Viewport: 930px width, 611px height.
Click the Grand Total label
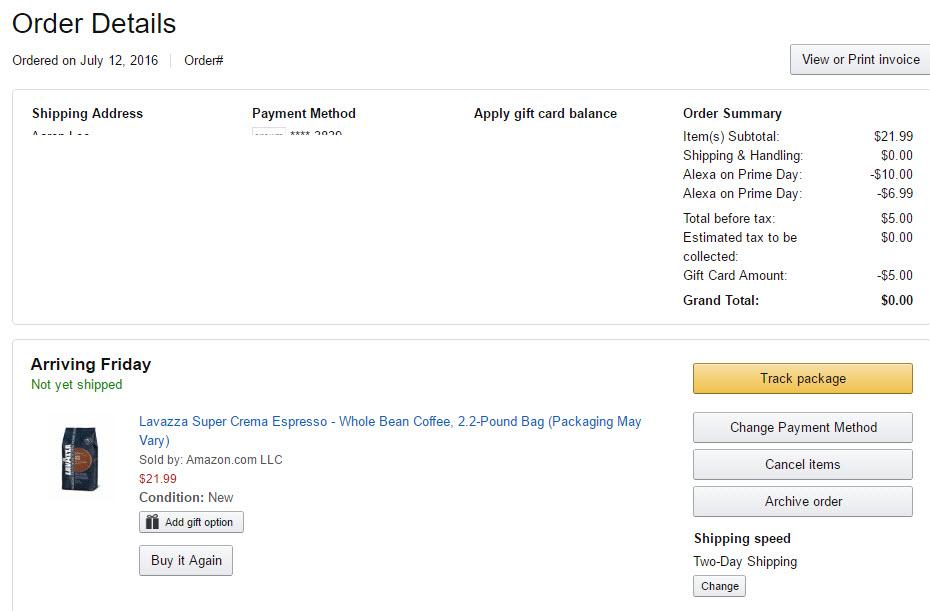click(x=720, y=300)
